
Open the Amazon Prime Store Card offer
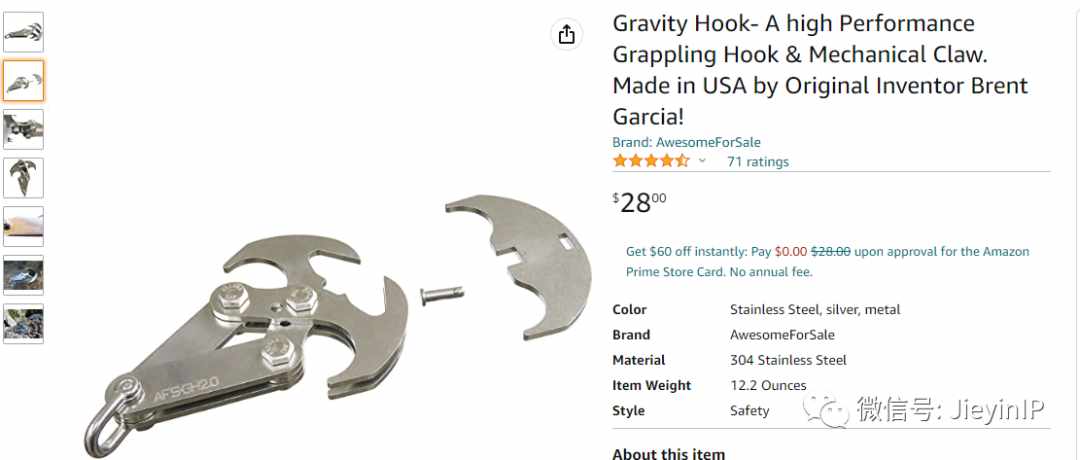tap(827, 262)
